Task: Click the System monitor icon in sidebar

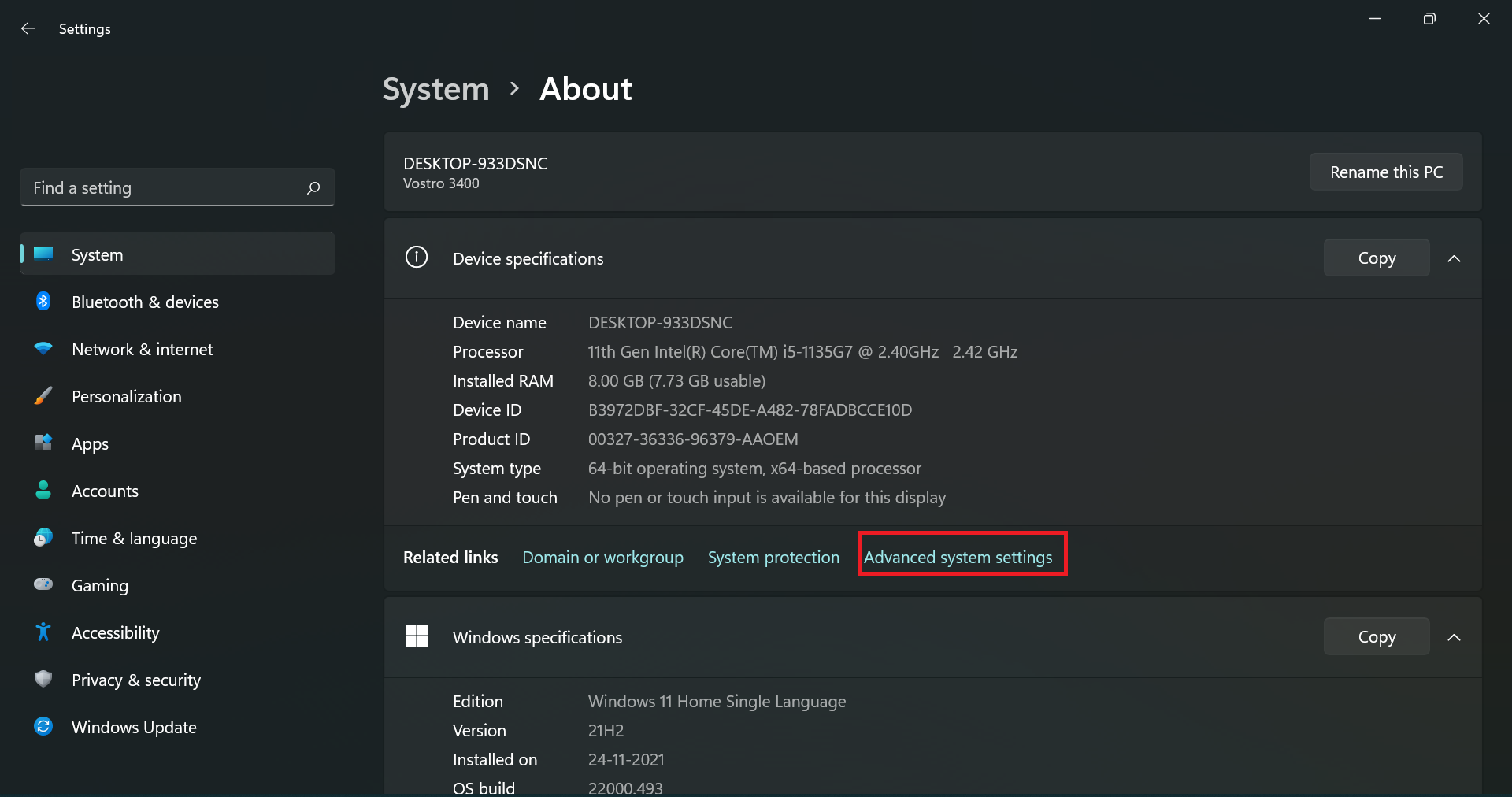Action: pyautogui.click(x=44, y=254)
